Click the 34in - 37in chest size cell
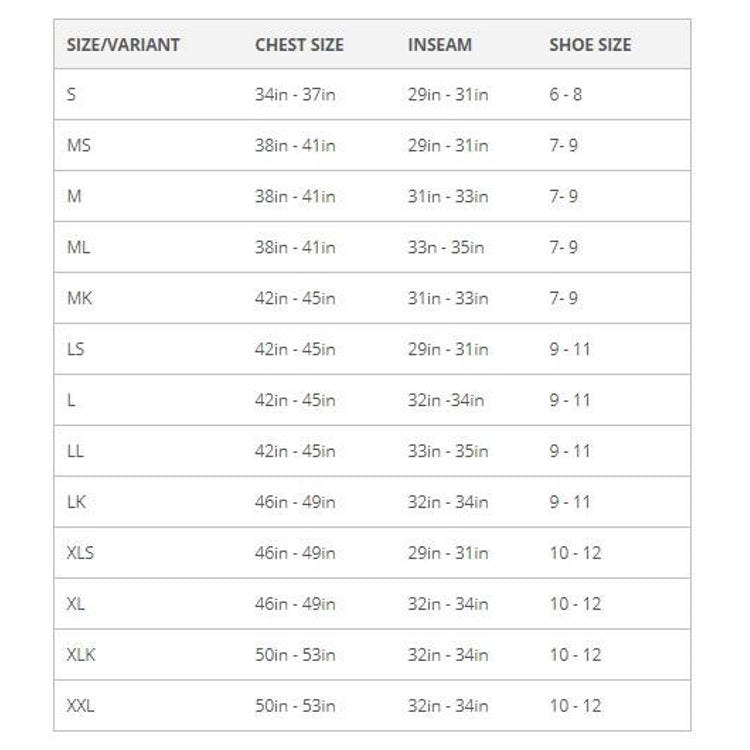The image size is (750, 750). [x=295, y=94]
